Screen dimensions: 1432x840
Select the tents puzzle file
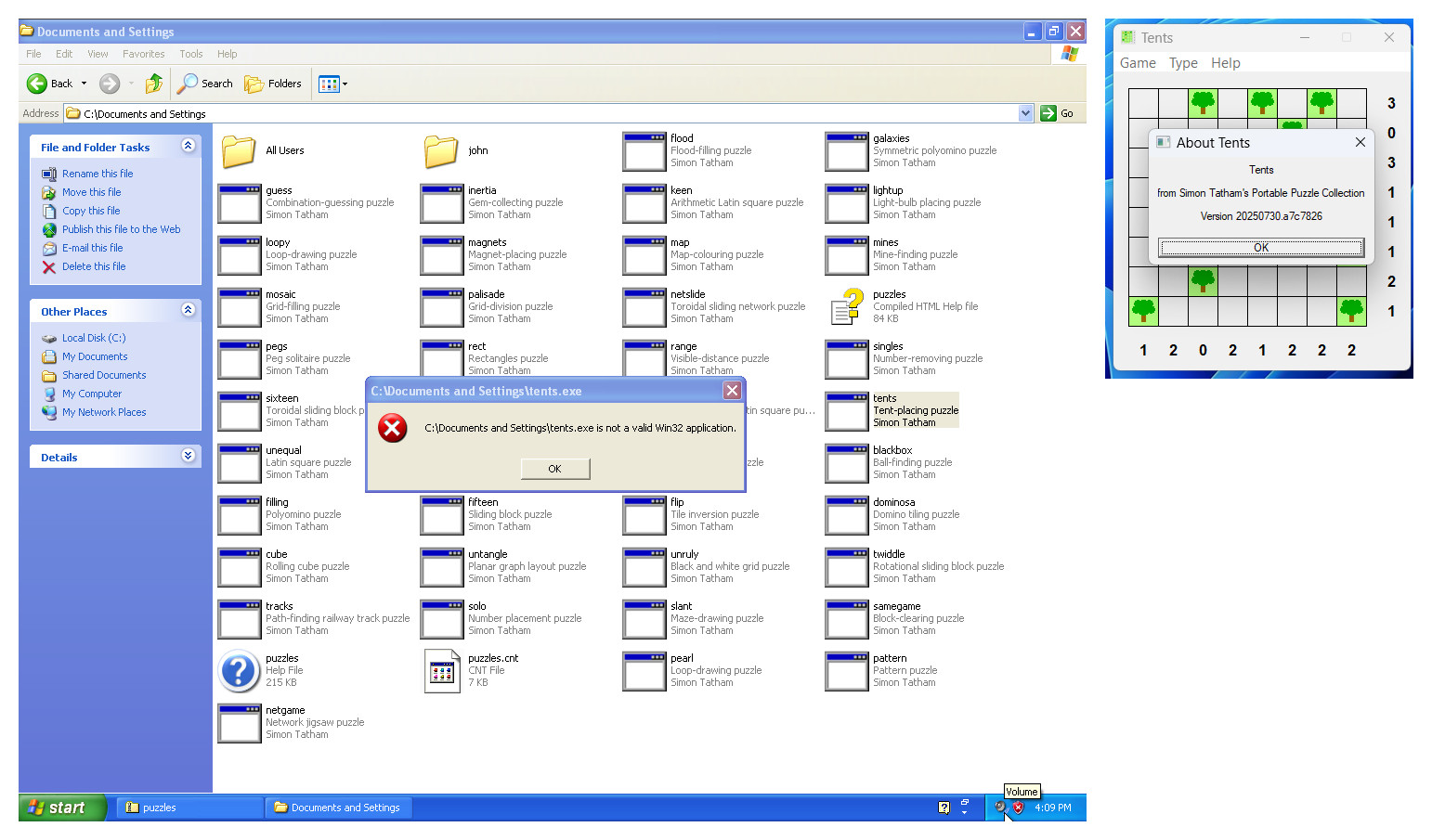(x=892, y=410)
